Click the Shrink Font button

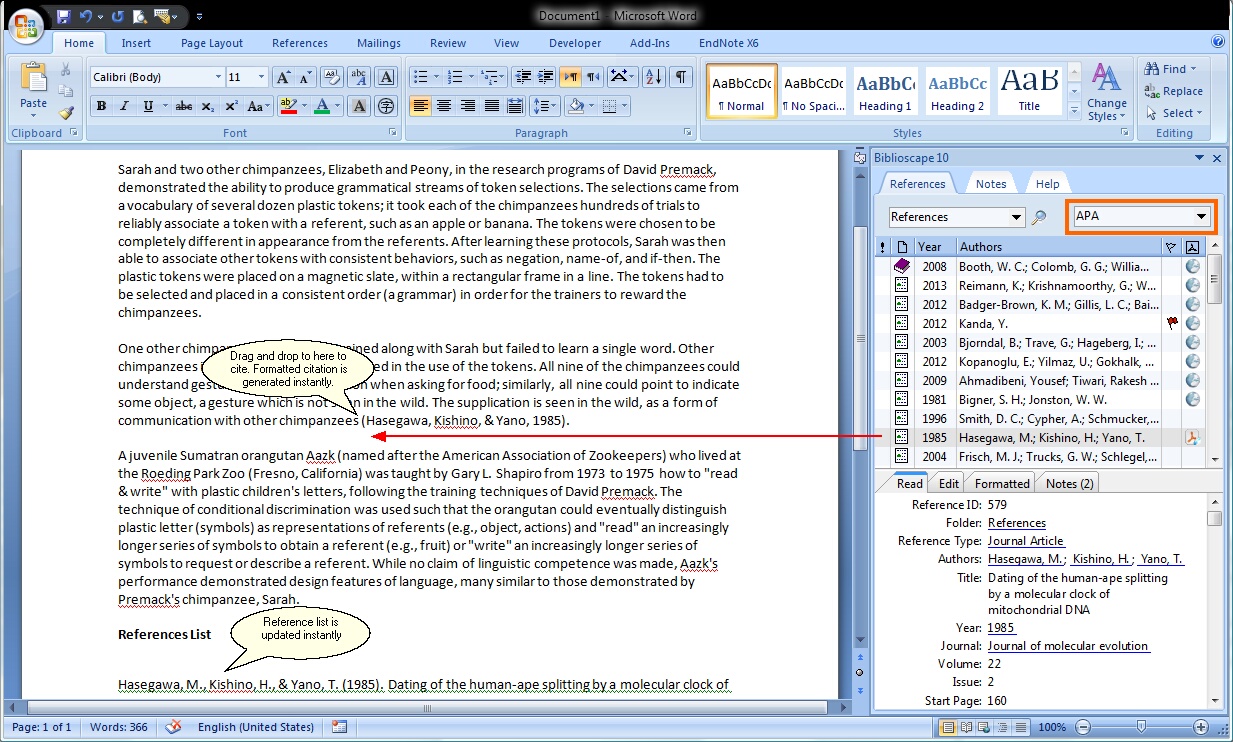click(304, 77)
